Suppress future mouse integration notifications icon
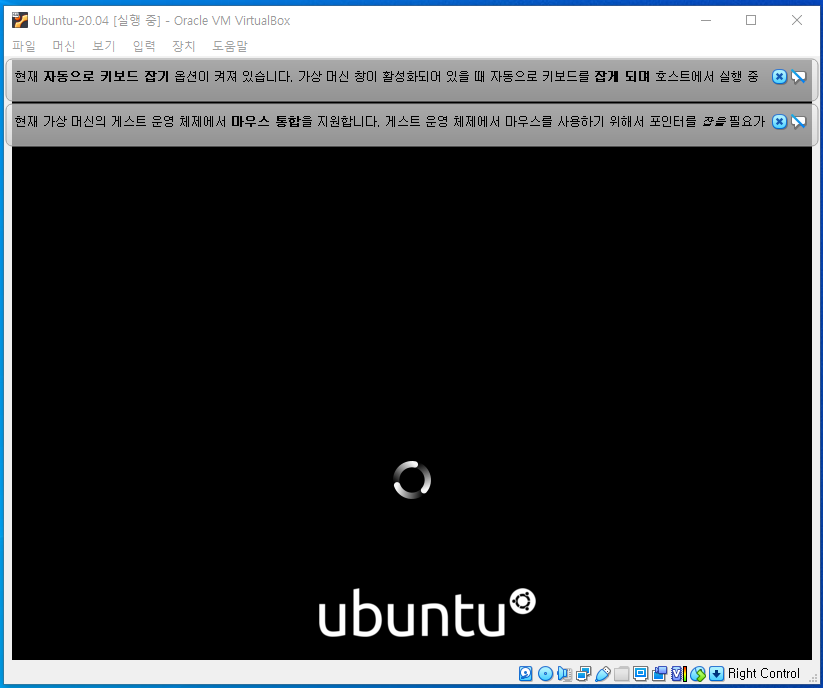The image size is (823, 688). (x=799, y=122)
